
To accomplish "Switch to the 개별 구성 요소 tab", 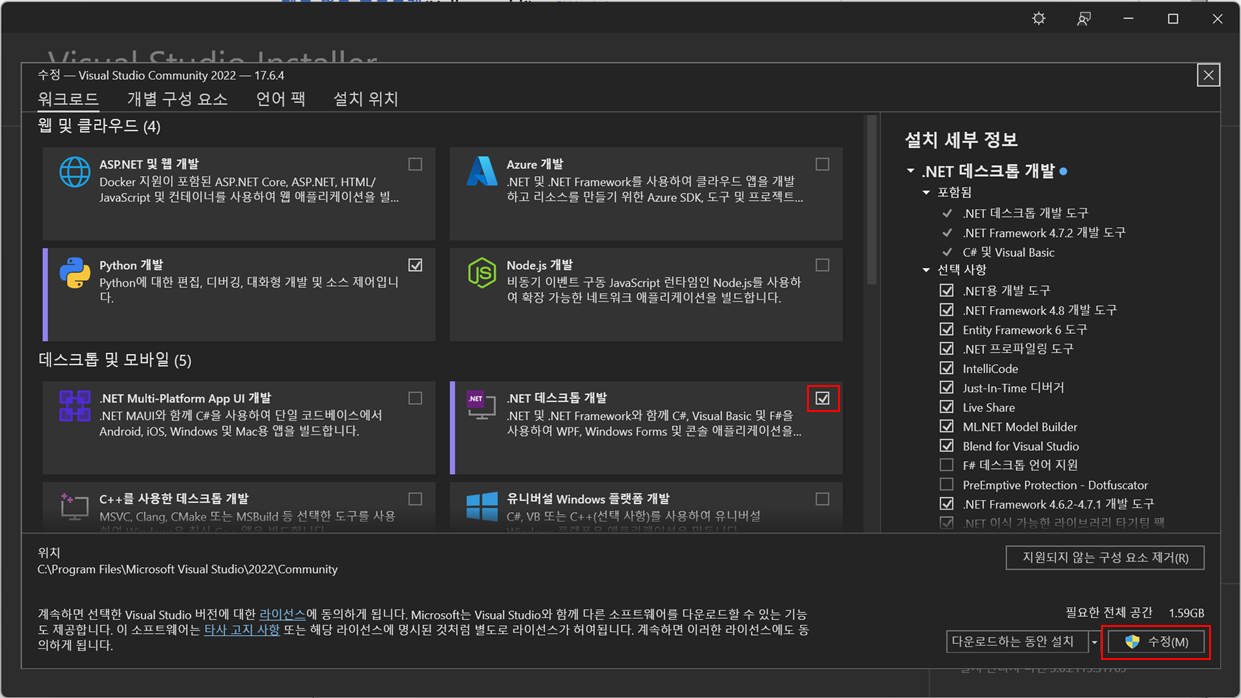I will 177,99.
